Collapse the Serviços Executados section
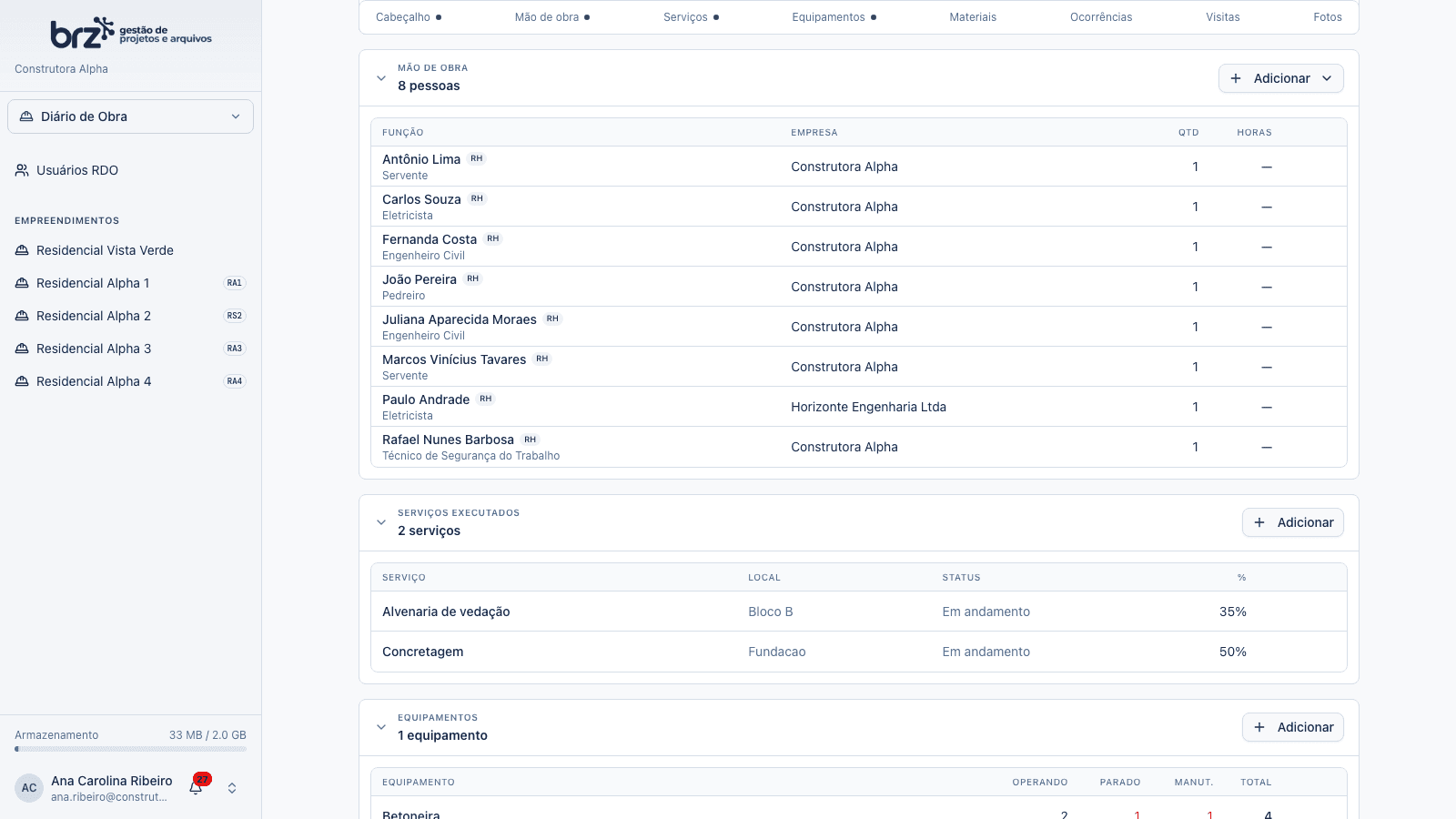Screen dimensions: 1456x819 [x=381, y=522]
